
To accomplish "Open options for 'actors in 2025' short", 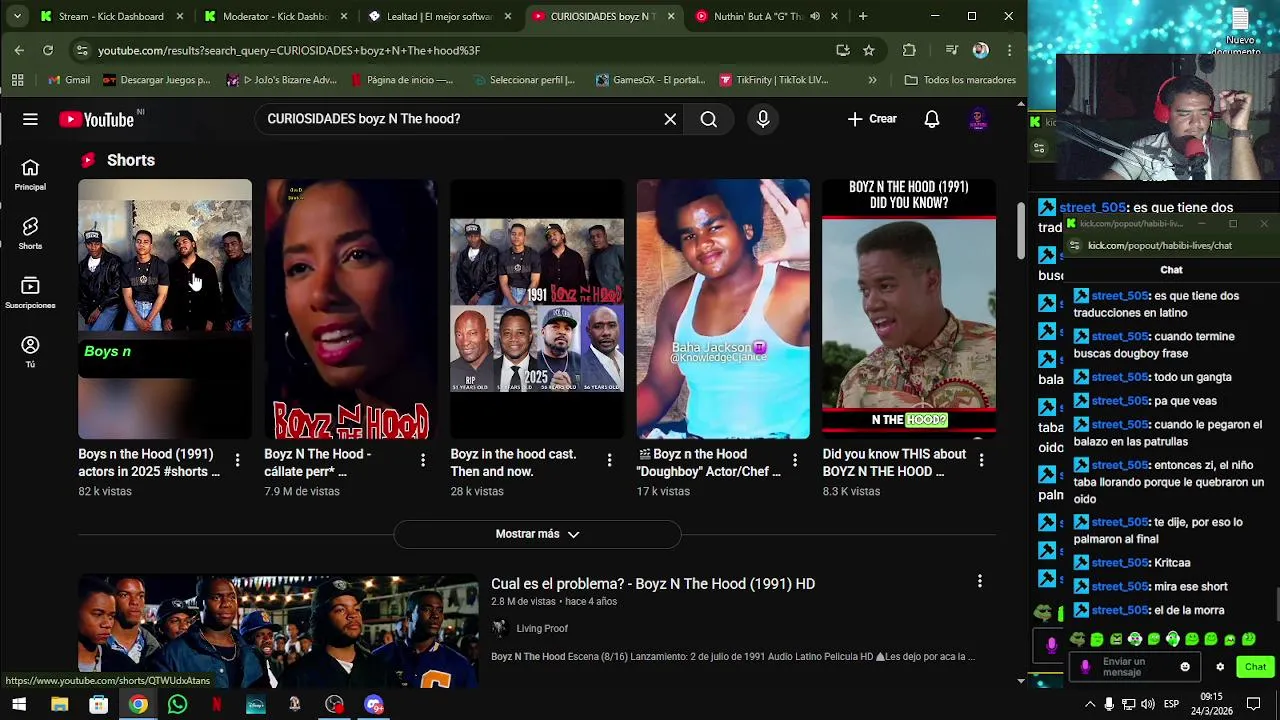I will pos(237,460).
